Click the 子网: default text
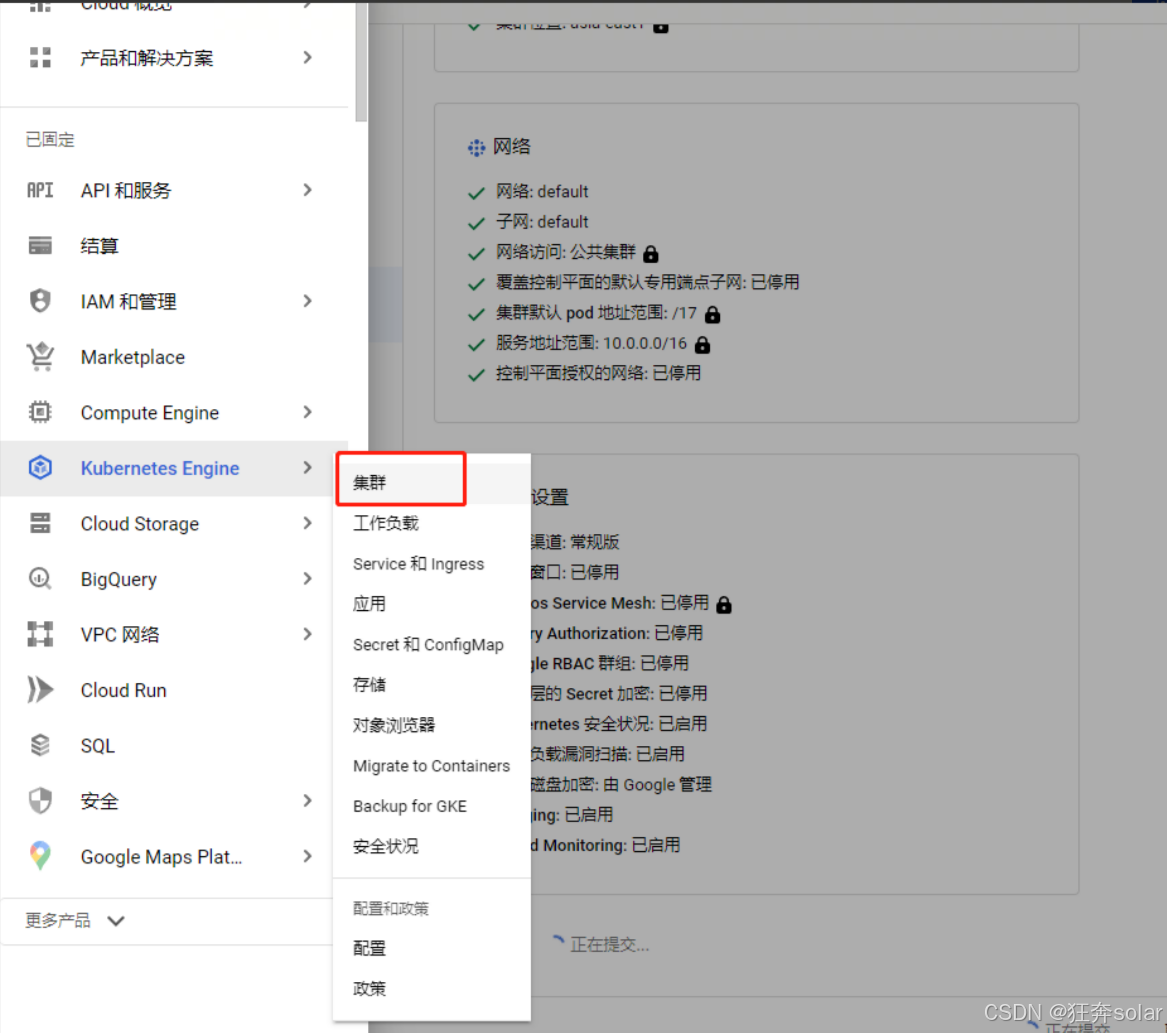 pos(542,222)
